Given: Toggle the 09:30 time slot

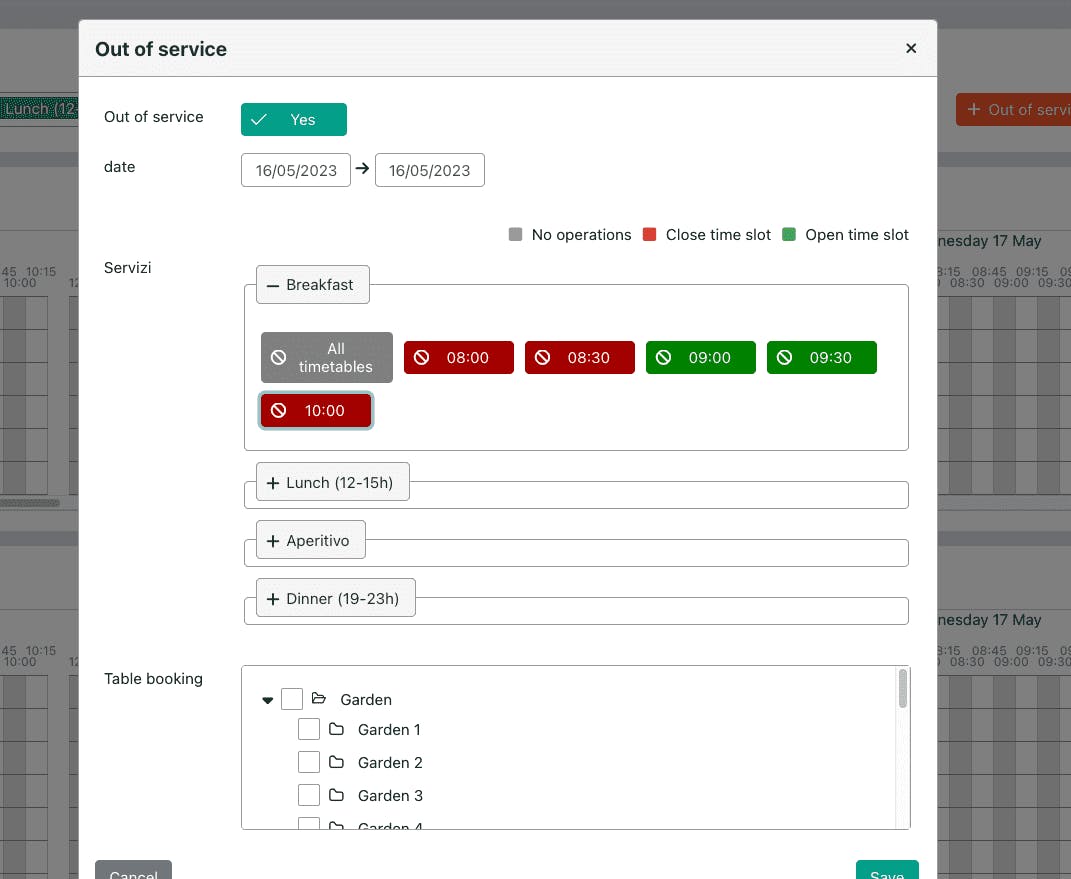Looking at the screenshot, I should [822, 357].
